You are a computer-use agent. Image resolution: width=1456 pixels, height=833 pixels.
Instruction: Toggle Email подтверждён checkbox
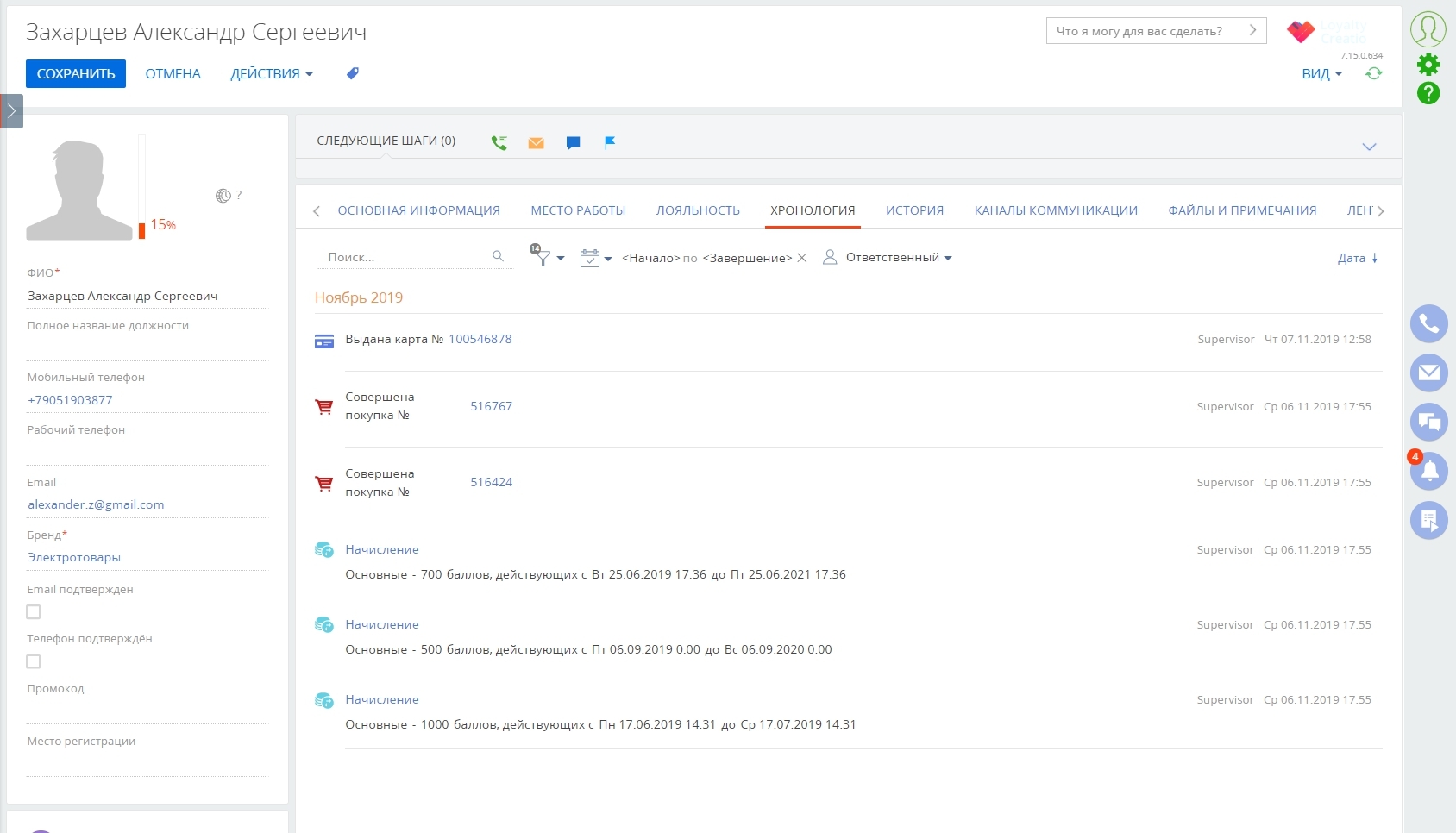(34, 612)
